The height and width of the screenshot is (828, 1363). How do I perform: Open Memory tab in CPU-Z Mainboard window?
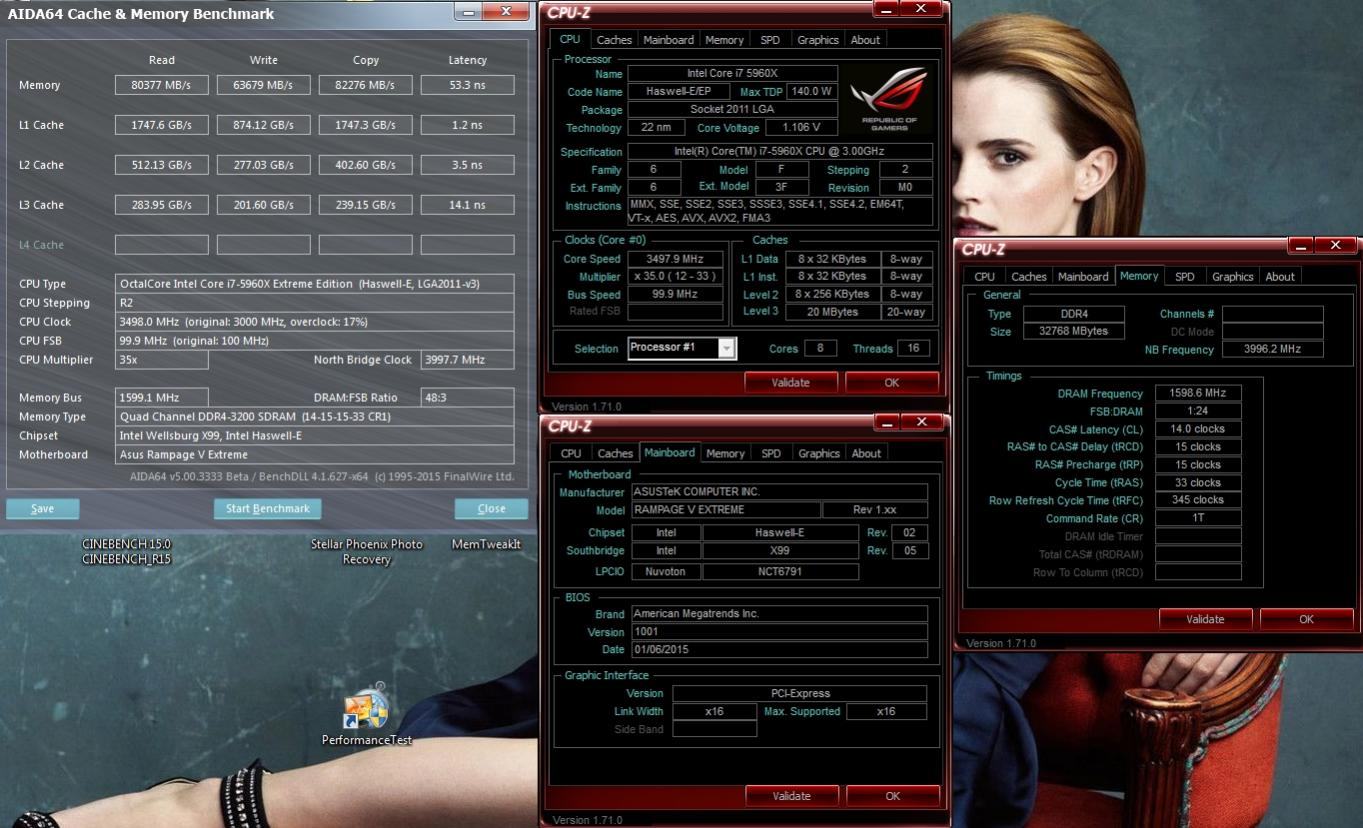click(725, 453)
